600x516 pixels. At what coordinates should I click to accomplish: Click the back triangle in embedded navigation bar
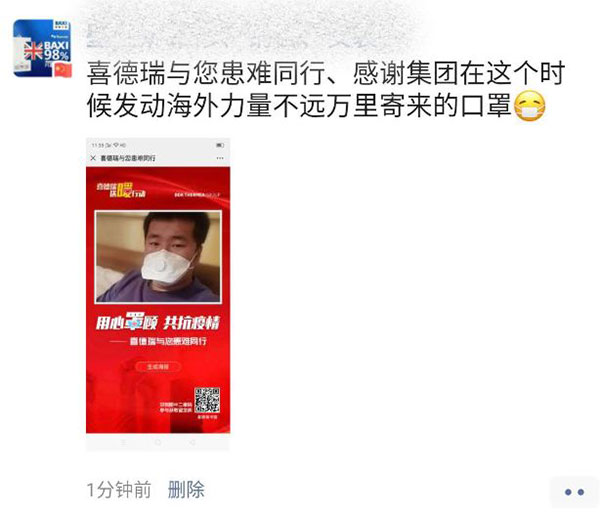click(x=192, y=442)
